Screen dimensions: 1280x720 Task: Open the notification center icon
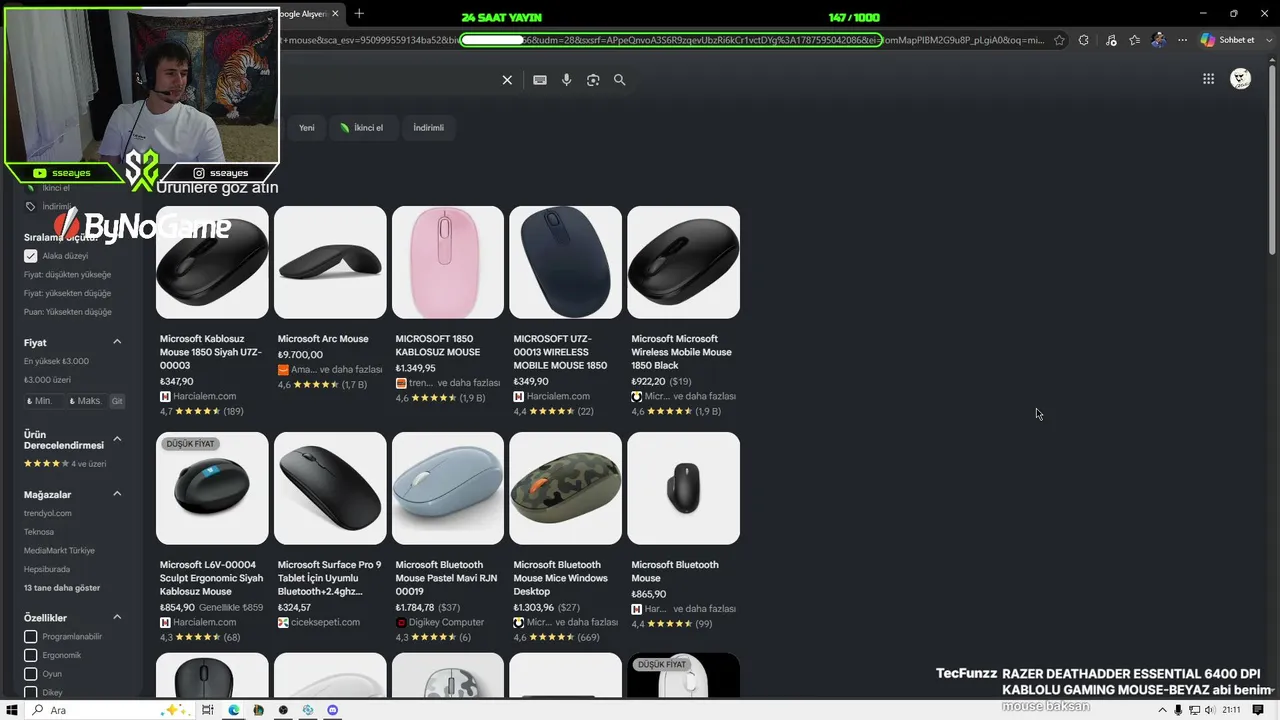click(x=1258, y=710)
